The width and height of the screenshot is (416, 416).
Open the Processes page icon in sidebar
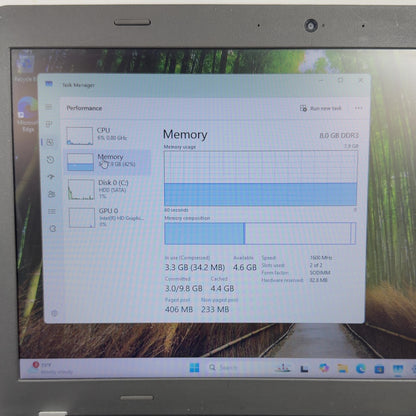click(x=49, y=124)
